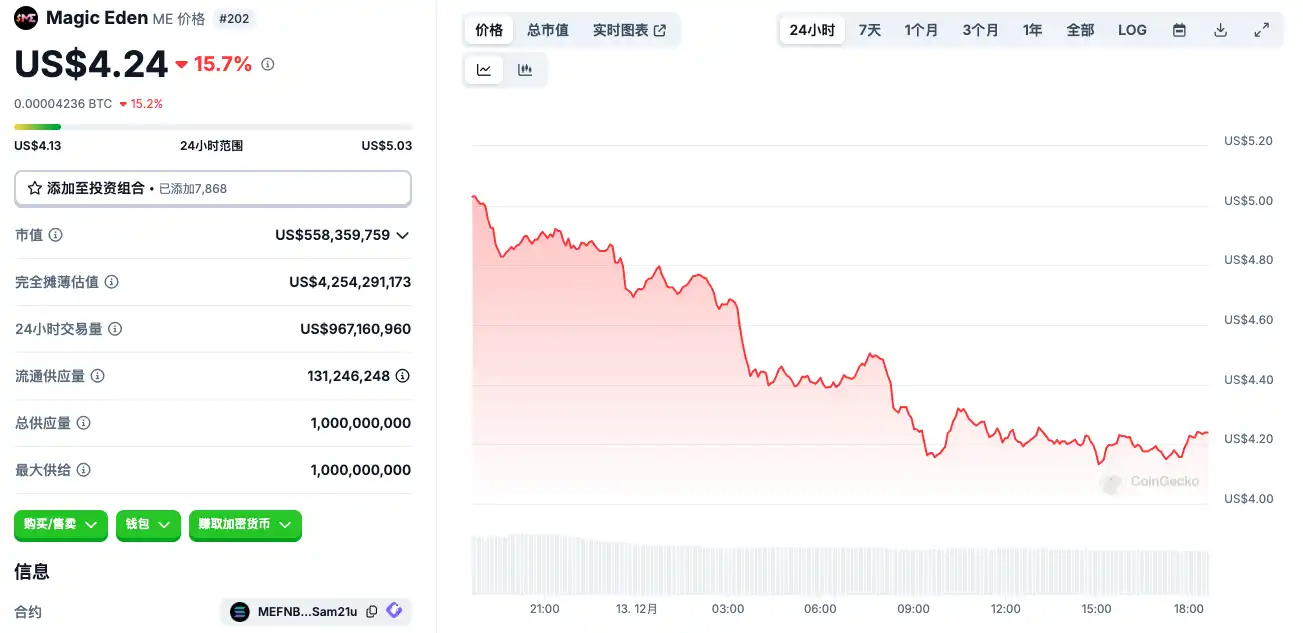Click info icon beside 131,246,248 supply
The image size is (1303, 633).
tap(402, 376)
